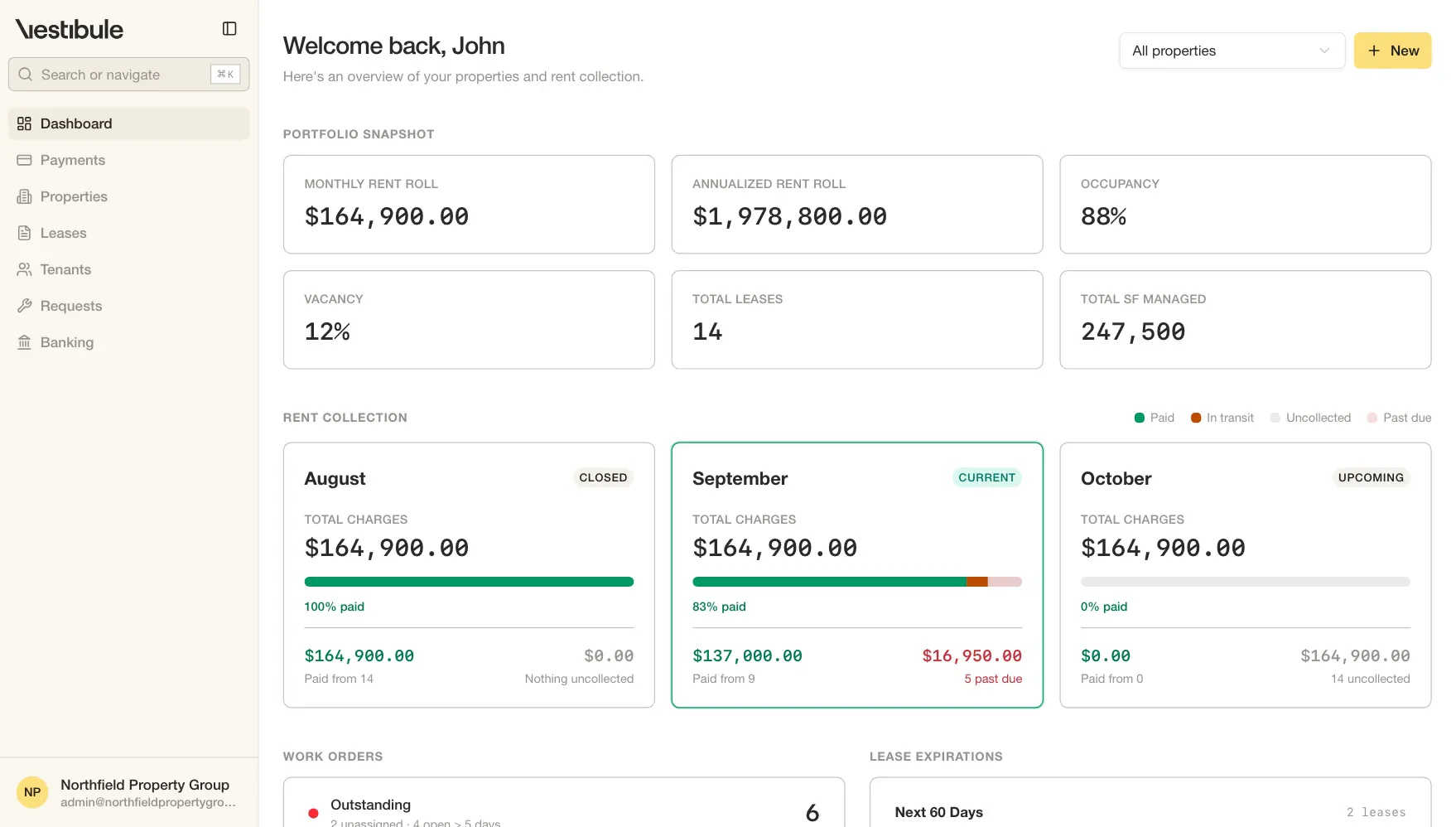Click the orange In transit legend swatch
Screen dimensions: 1456x827
pos(1196,418)
